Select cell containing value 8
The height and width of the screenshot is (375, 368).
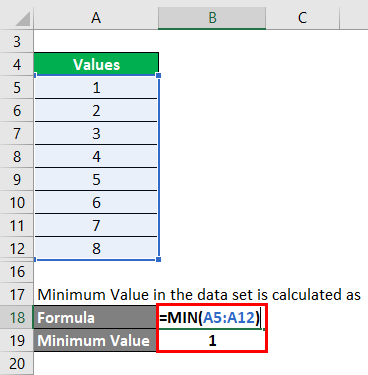click(x=96, y=248)
